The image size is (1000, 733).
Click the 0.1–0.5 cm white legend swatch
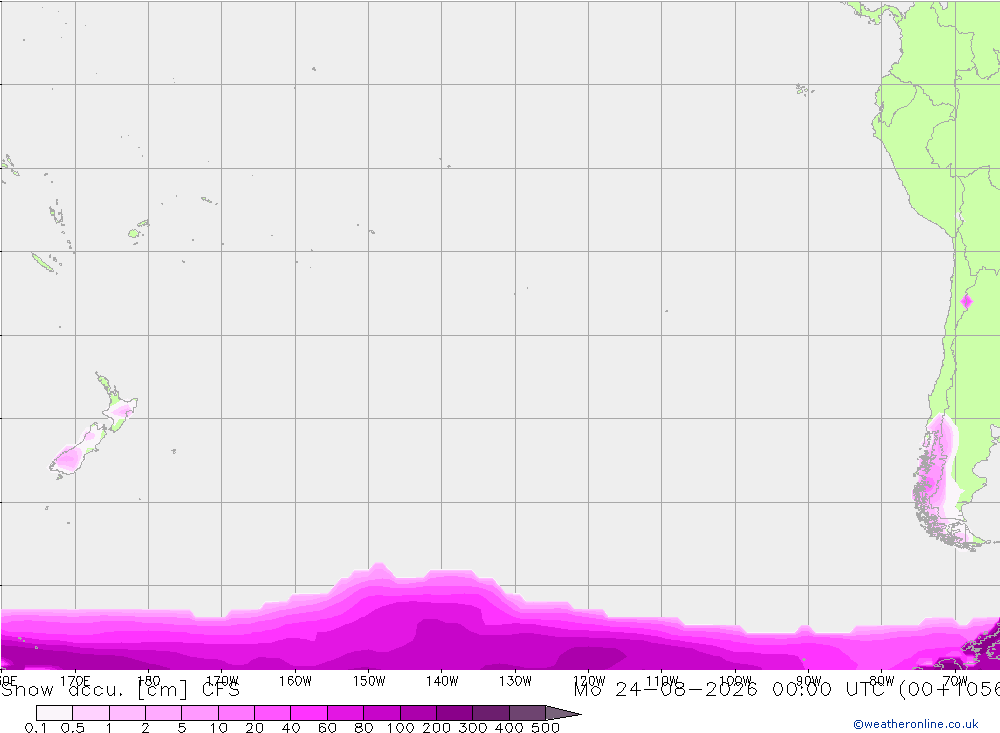click(x=55, y=713)
